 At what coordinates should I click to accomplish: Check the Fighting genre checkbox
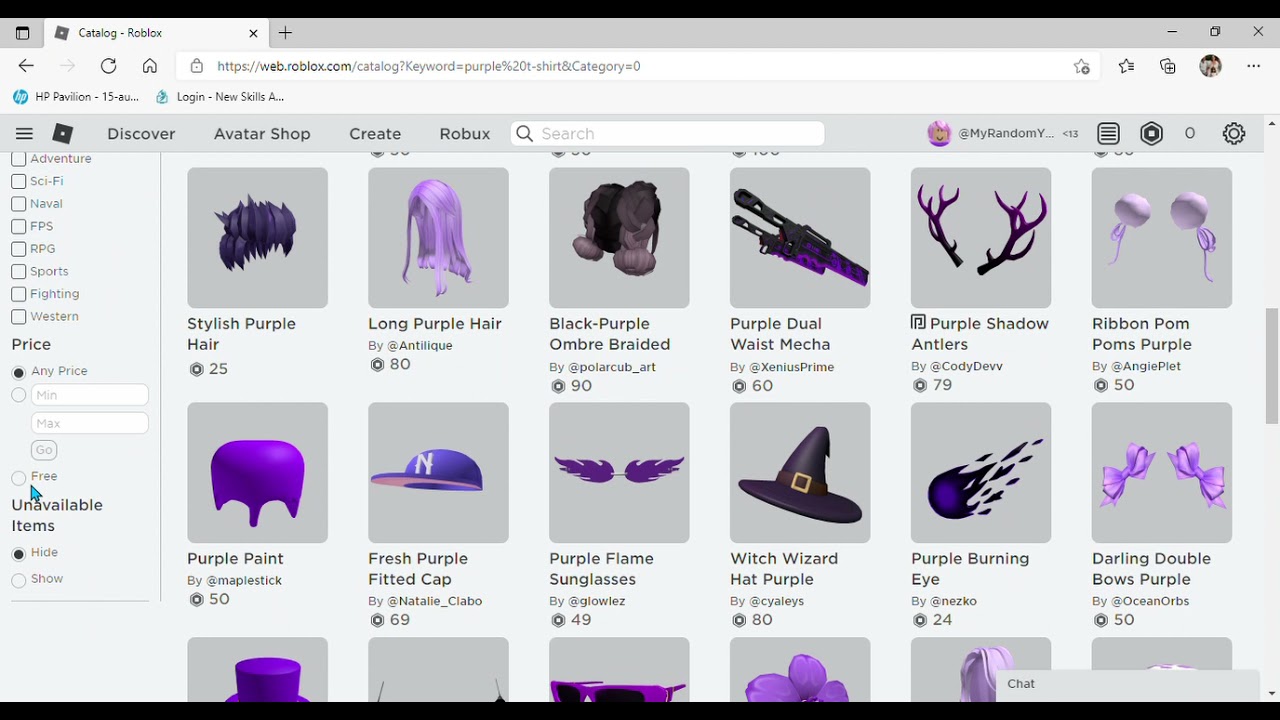click(x=18, y=294)
